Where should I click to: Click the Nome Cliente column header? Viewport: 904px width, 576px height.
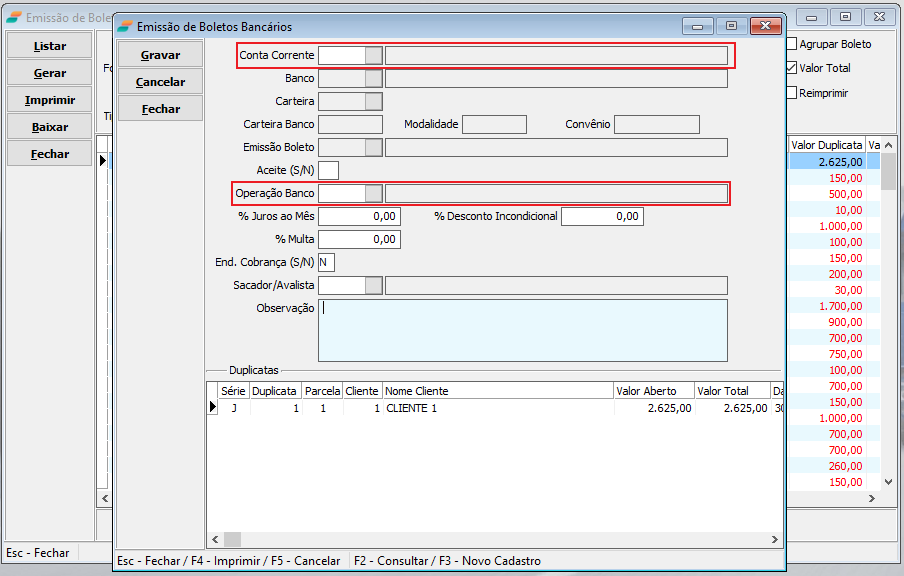pos(497,391)
